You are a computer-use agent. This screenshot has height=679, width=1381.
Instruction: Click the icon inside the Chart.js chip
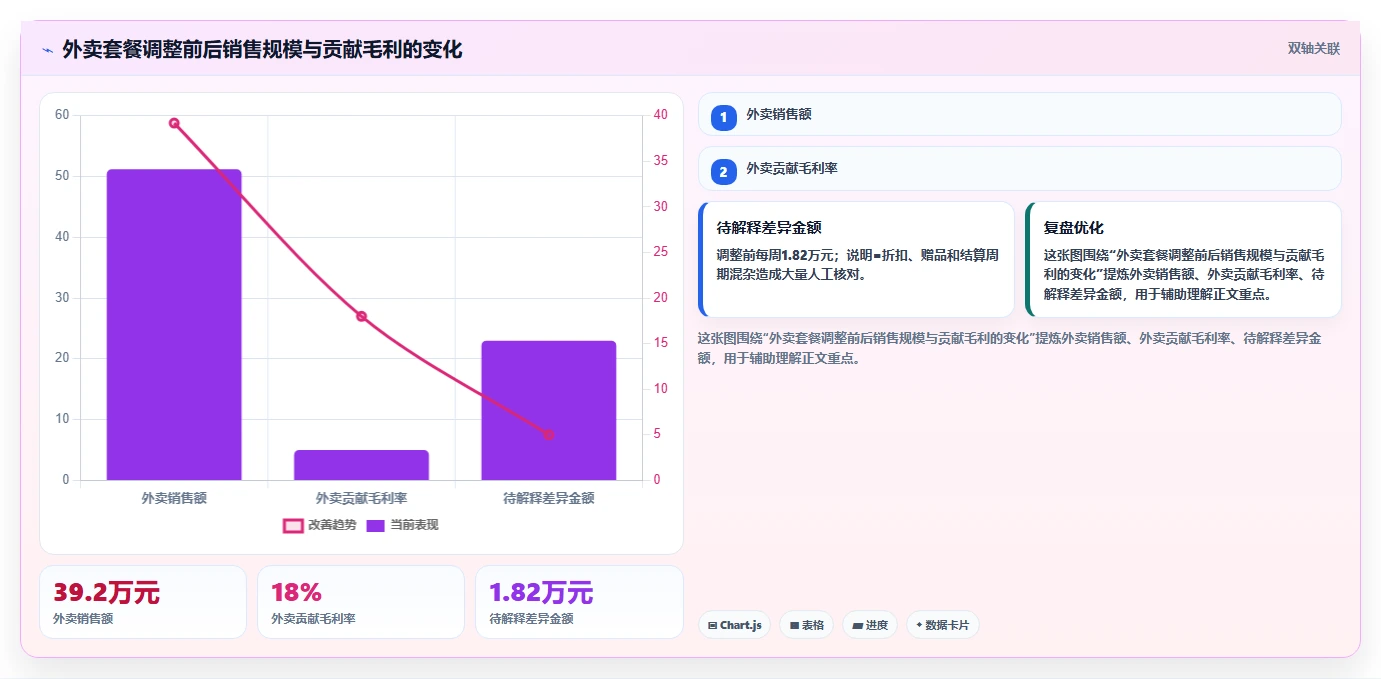712,626
